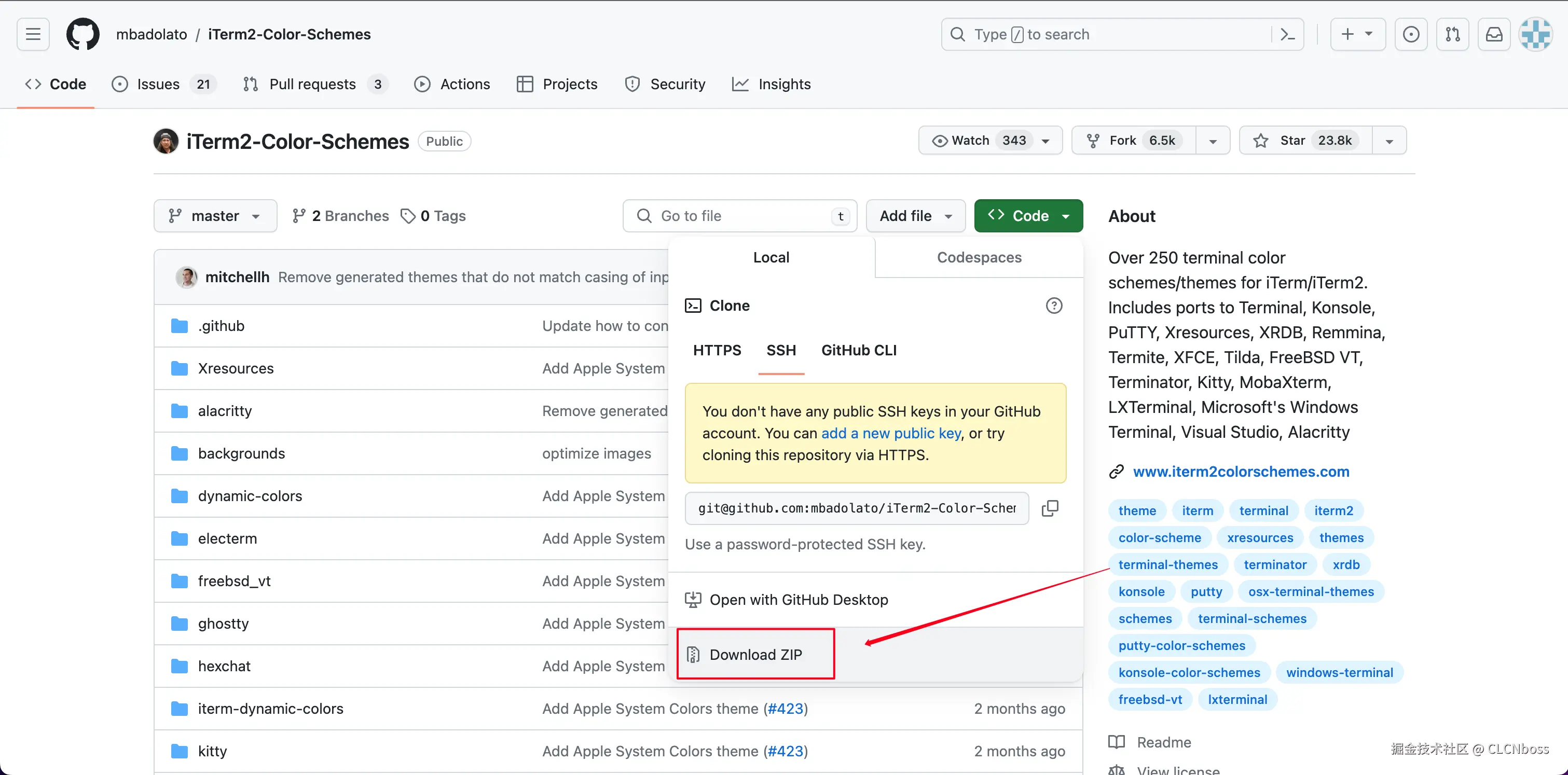Image resolution: width=1568 pixels, height=775 pixels.
Task: Open the clone help question icon
Action: coord(1054,306)
